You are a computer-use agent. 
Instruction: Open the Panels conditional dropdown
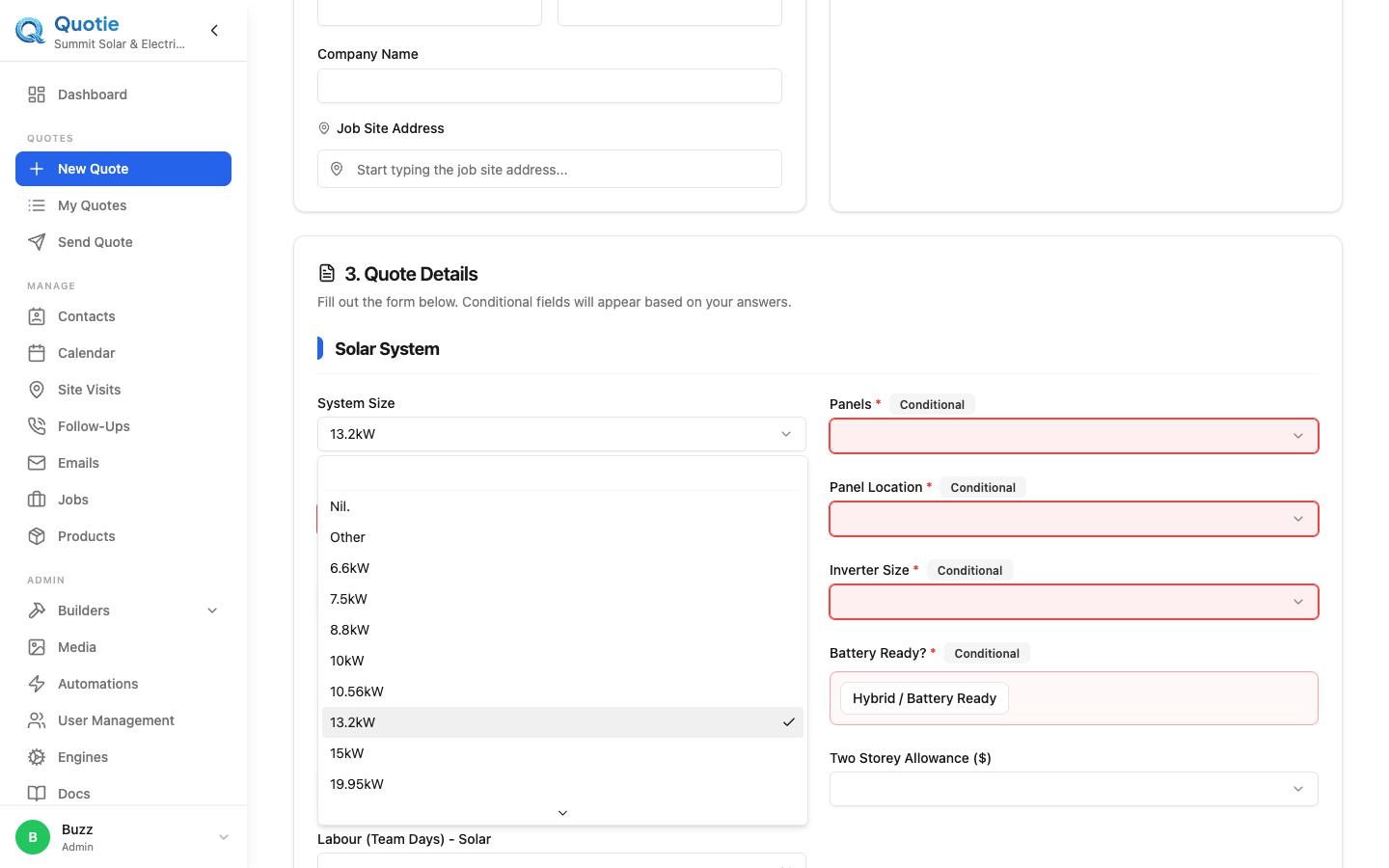1074,436
